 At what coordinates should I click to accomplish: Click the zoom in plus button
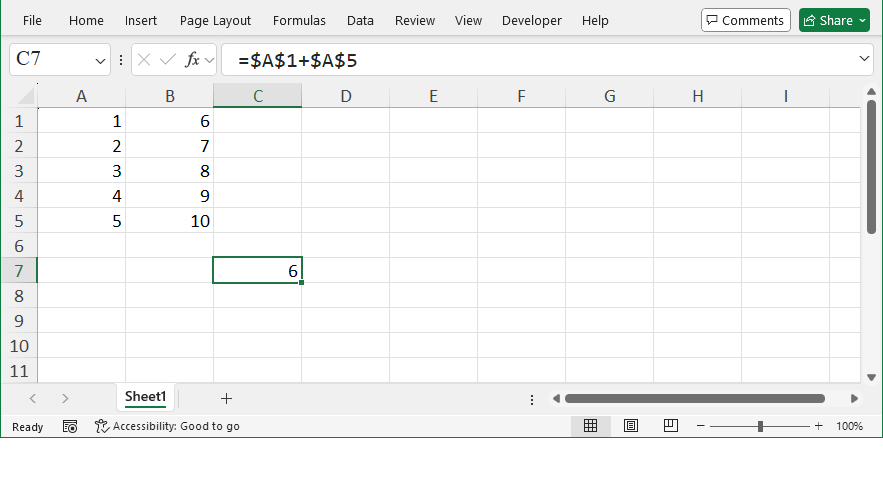[x=818, y=426]
